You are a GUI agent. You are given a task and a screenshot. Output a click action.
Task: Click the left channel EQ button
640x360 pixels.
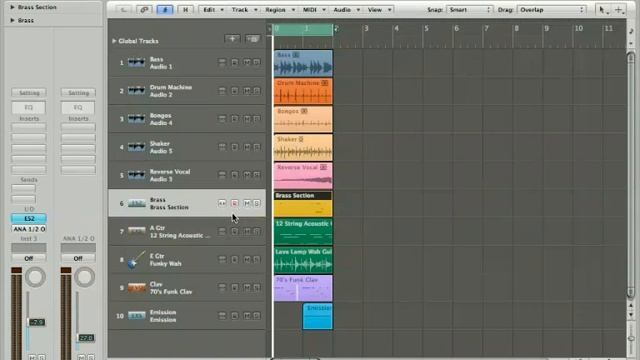(x=29, y=107)
